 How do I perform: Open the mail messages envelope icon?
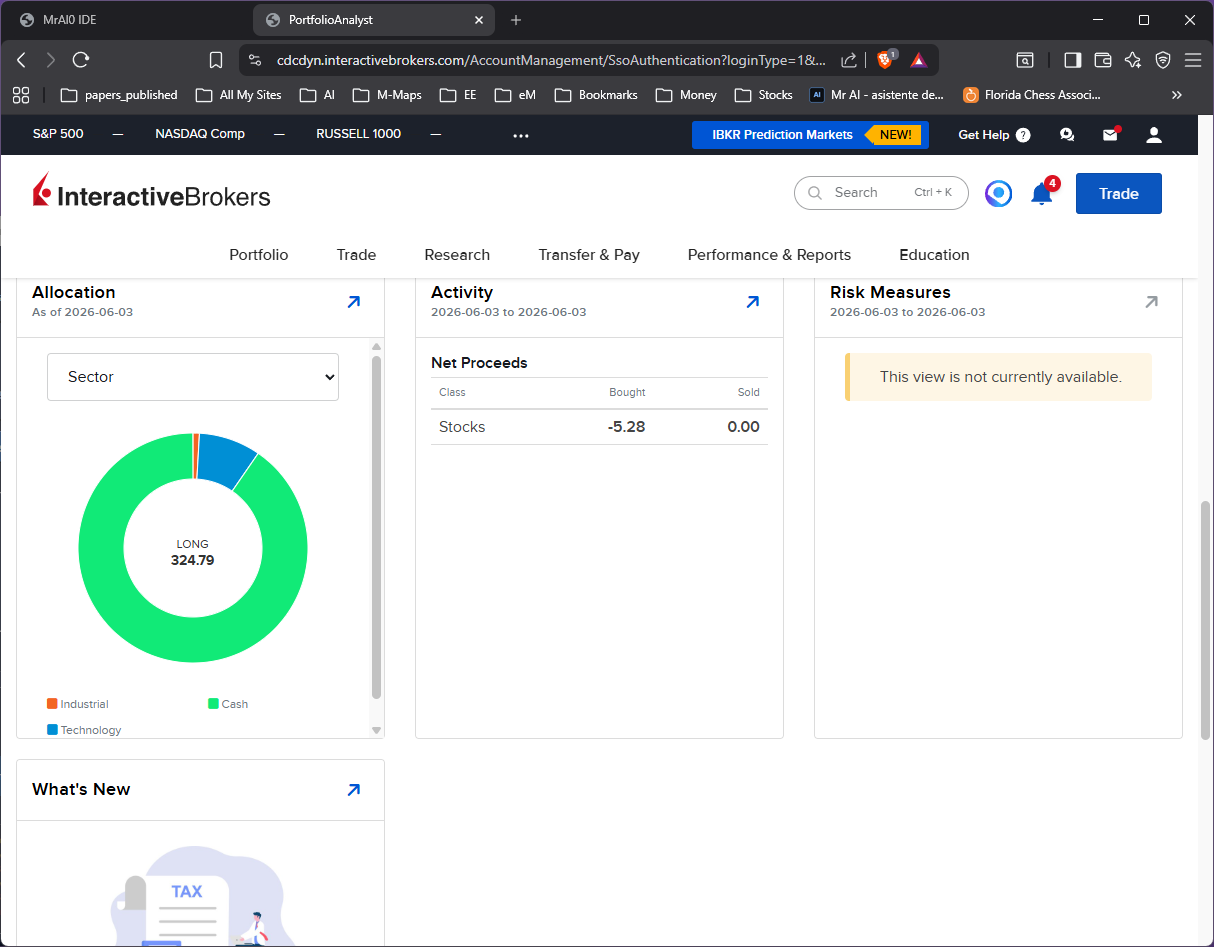click(x=1110, y=134)
